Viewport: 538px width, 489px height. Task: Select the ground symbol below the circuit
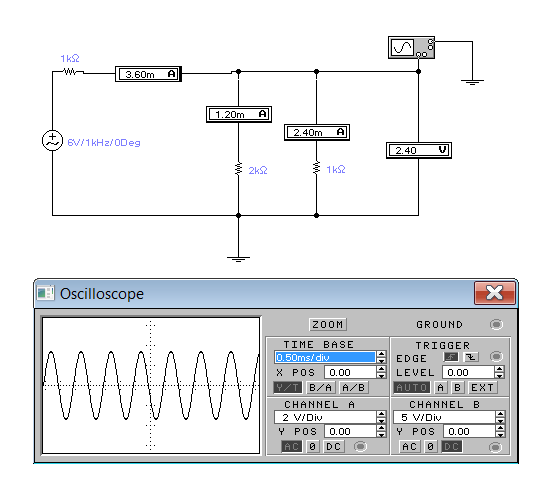click(x=238, y=258)
